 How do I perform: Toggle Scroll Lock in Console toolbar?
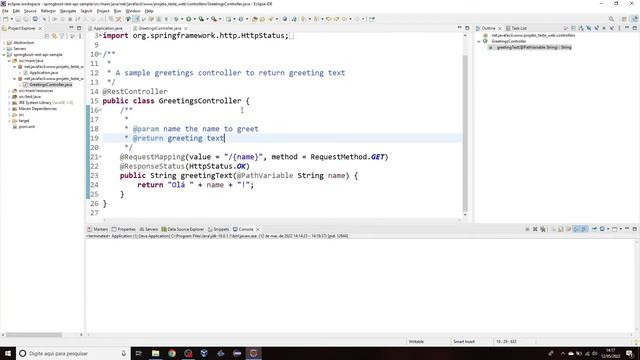[561, 229]
